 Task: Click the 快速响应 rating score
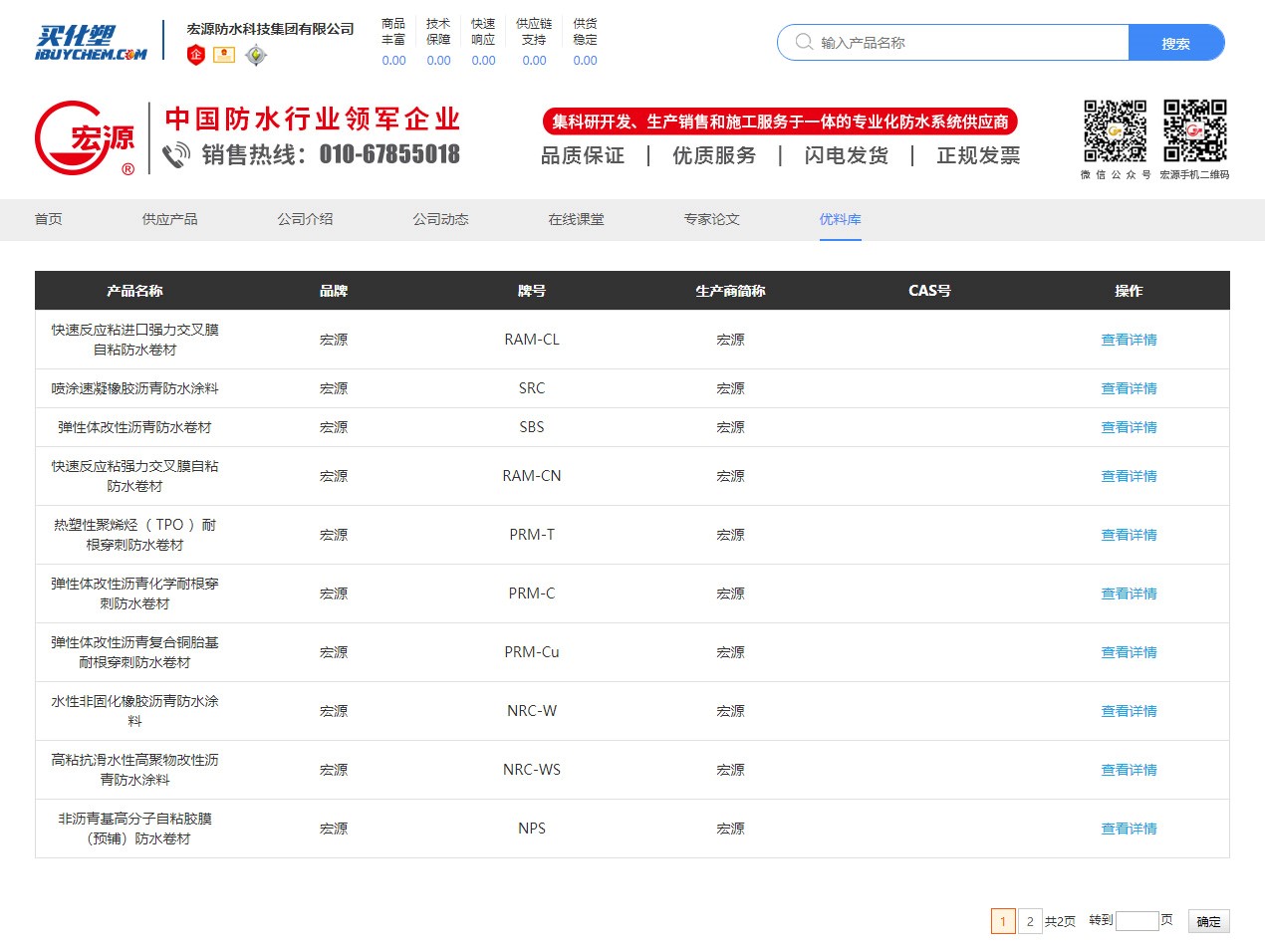[x=483, y=61]
